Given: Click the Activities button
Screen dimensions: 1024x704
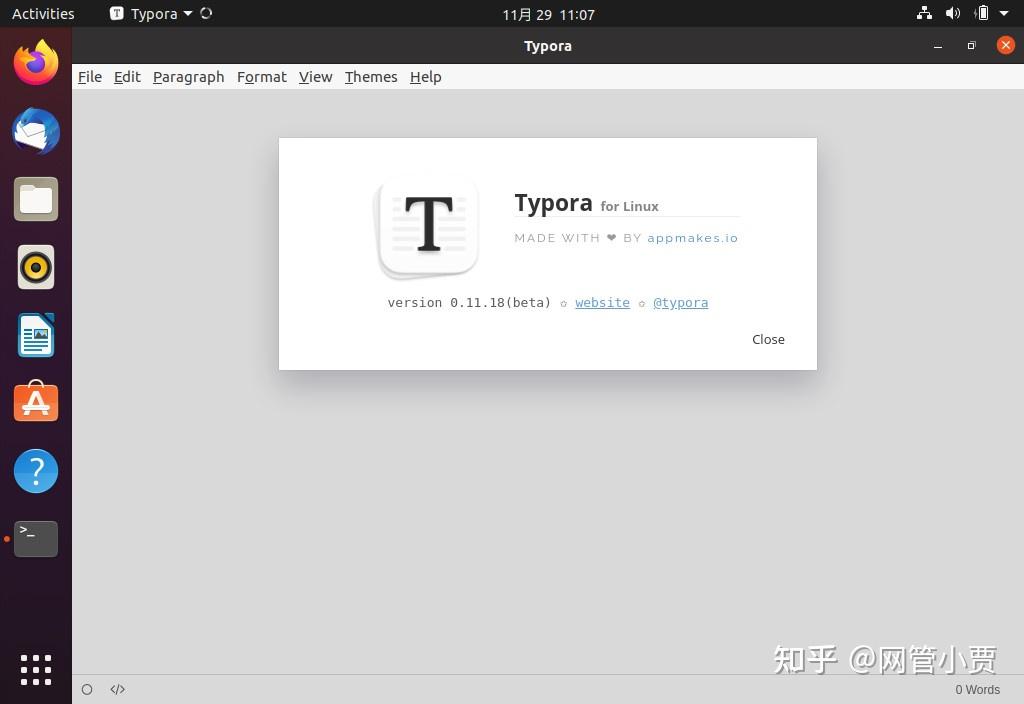Looking at the screenshot, I should click(x=43, y=14).
